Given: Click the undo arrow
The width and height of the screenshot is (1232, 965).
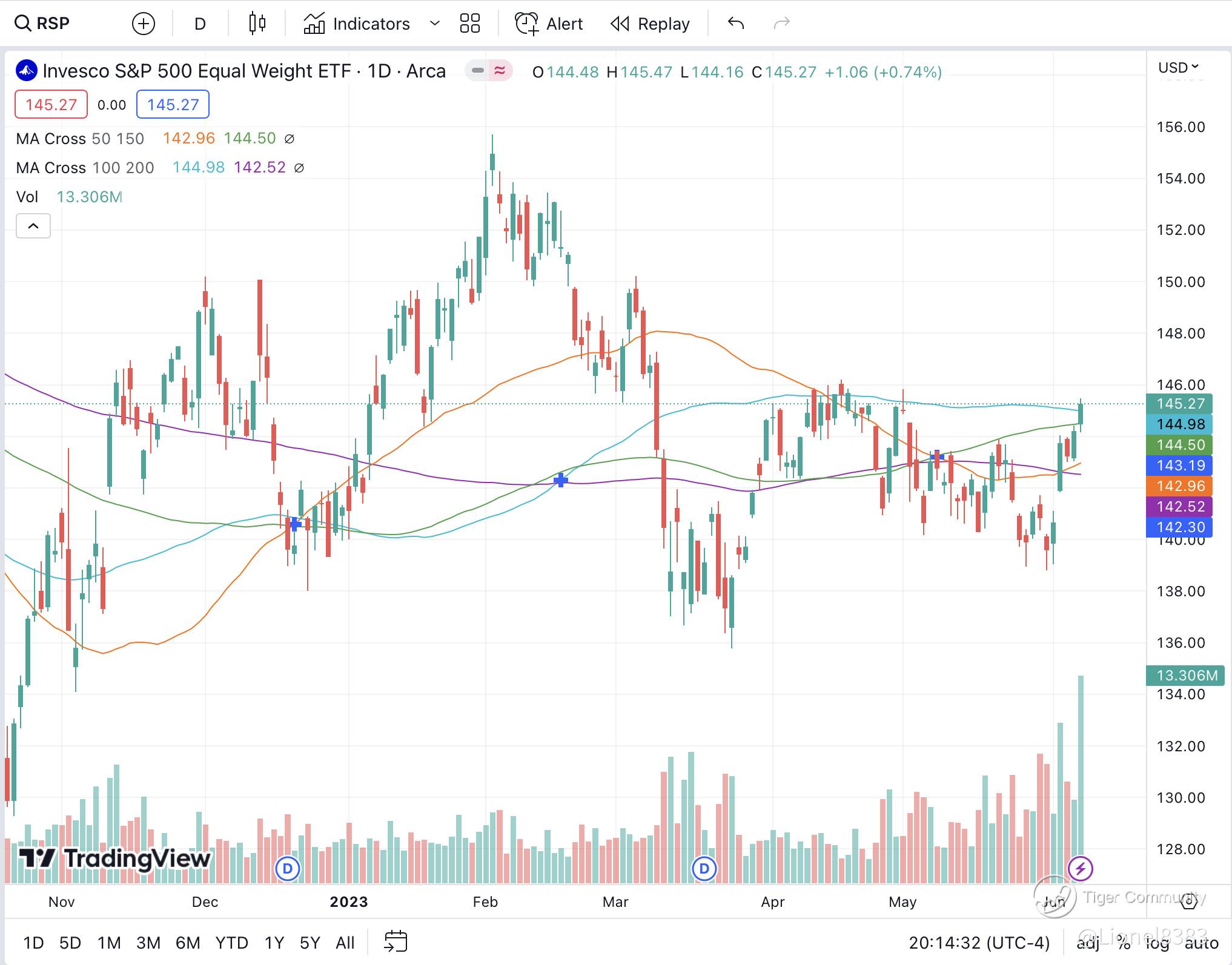Looking at the screenshot, I should (x=736, y=24).
